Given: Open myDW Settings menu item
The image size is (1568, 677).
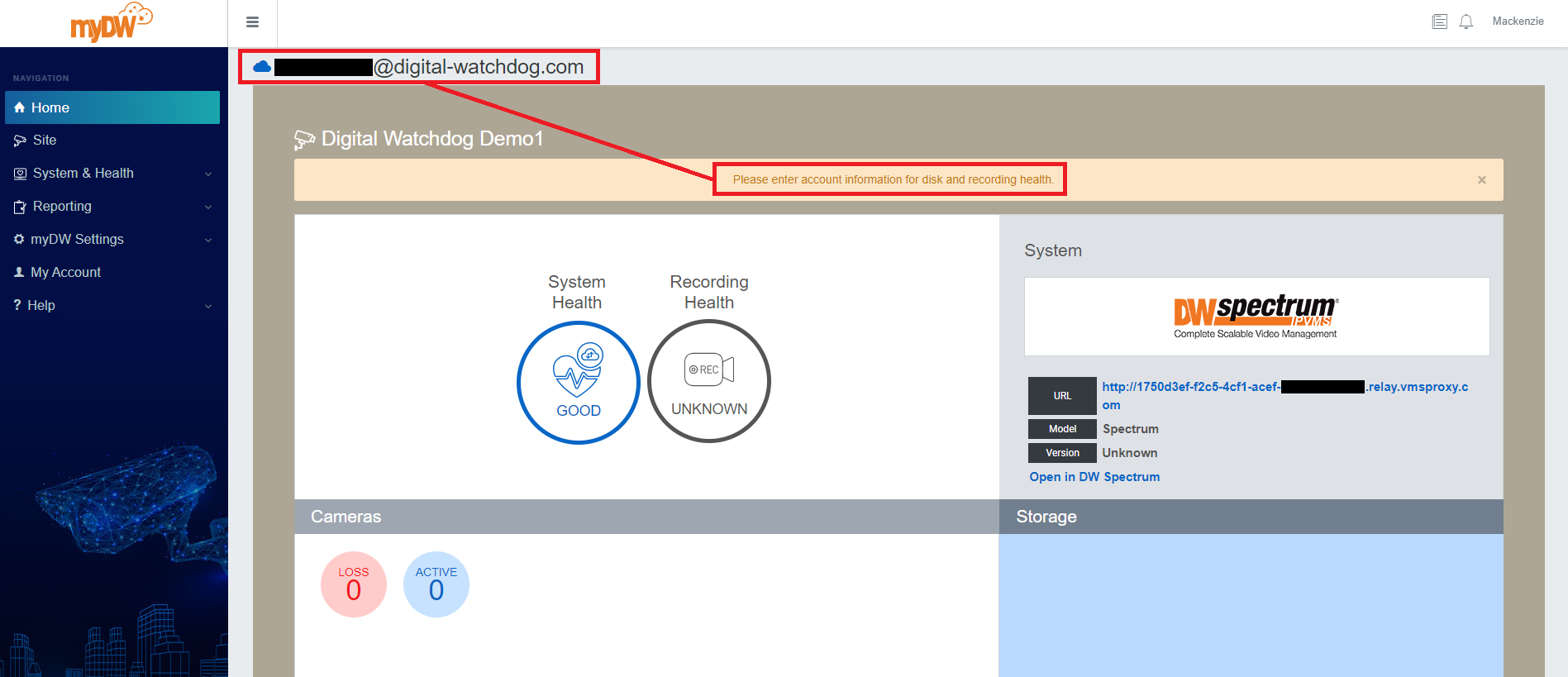Looking at the screenshot, I should coord(112,240).
